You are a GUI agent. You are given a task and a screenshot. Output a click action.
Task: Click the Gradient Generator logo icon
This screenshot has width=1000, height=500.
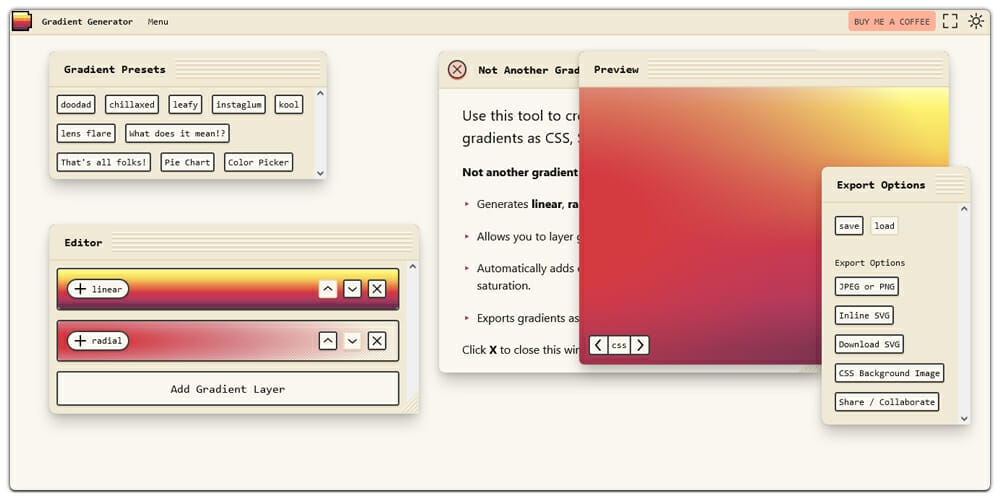coord(21,21)
